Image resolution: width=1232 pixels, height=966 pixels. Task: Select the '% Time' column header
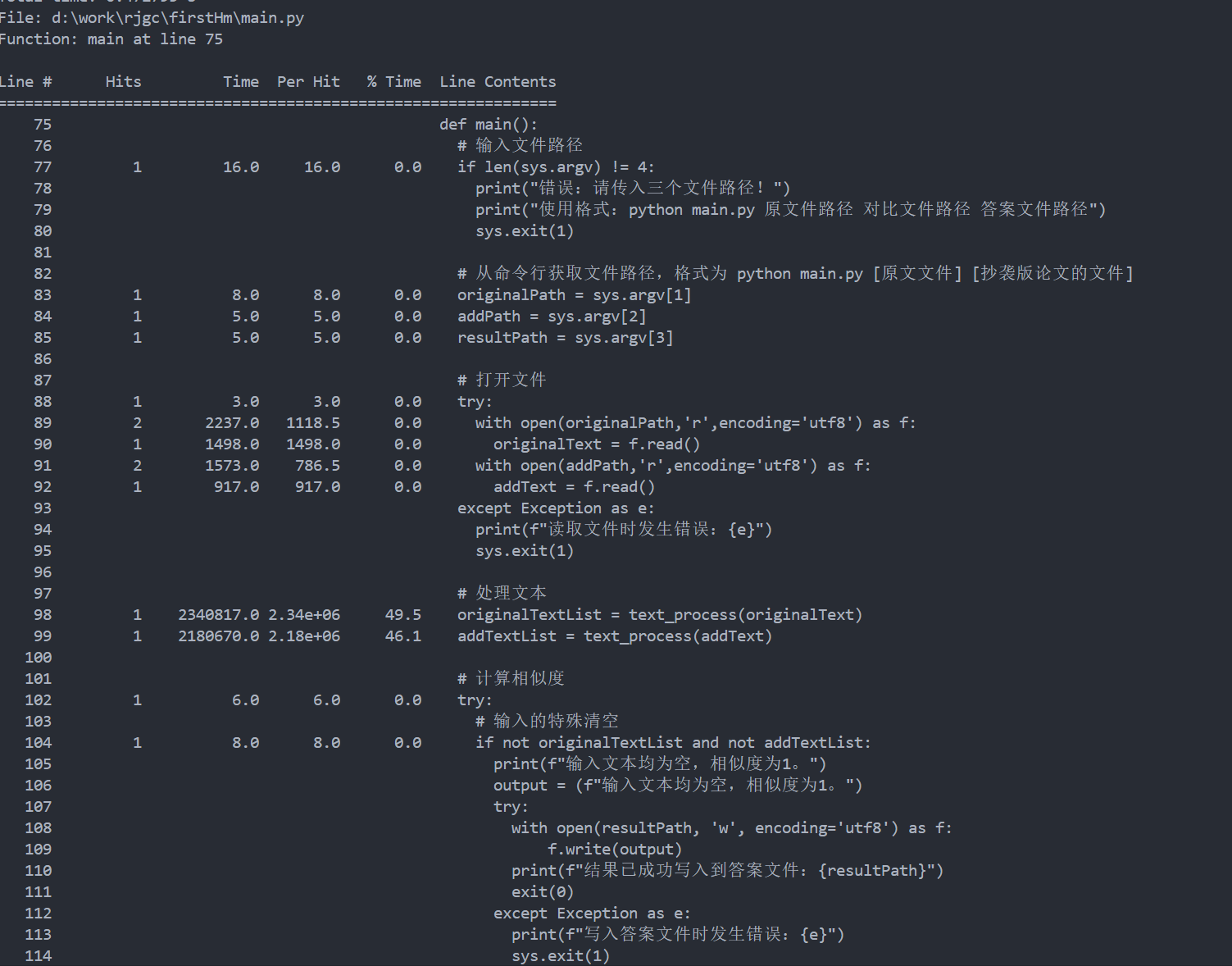click(x=394, y=82)
